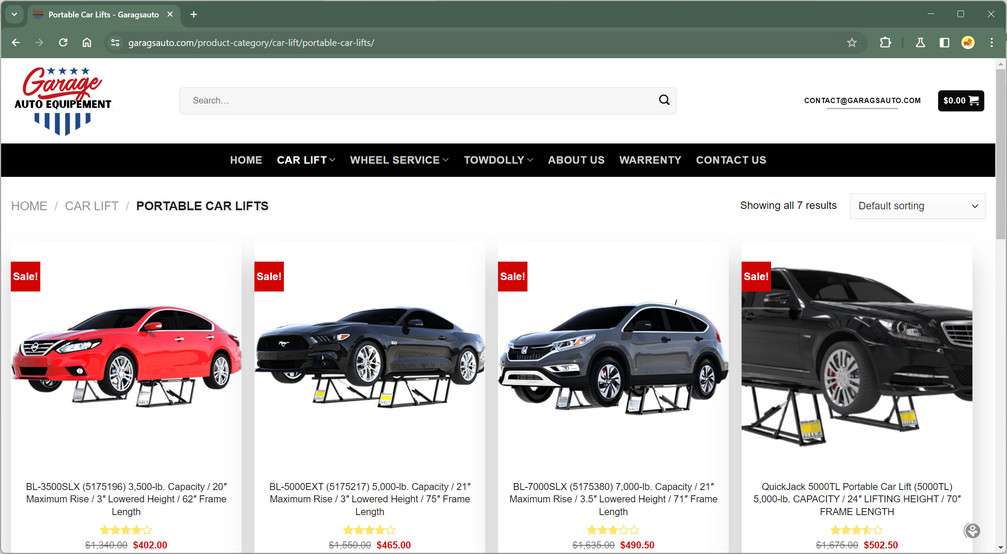Viewport: 1007px width, 554px height.
Task: Click the star rating under BL-3500SLX
Action: tap(126, 530)
